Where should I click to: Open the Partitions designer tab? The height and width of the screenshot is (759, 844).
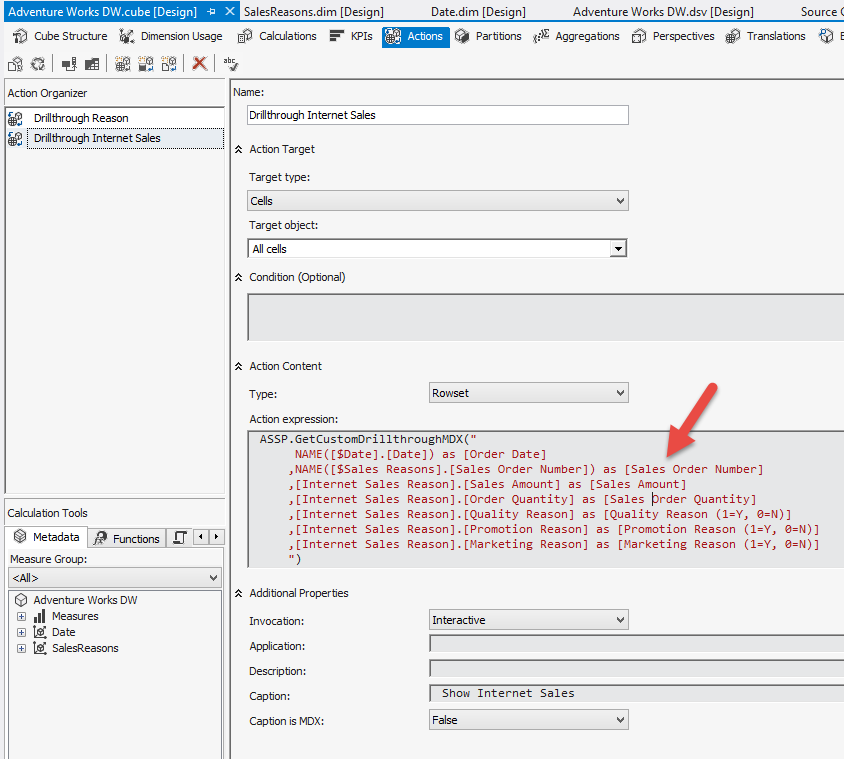pos(488,36)
